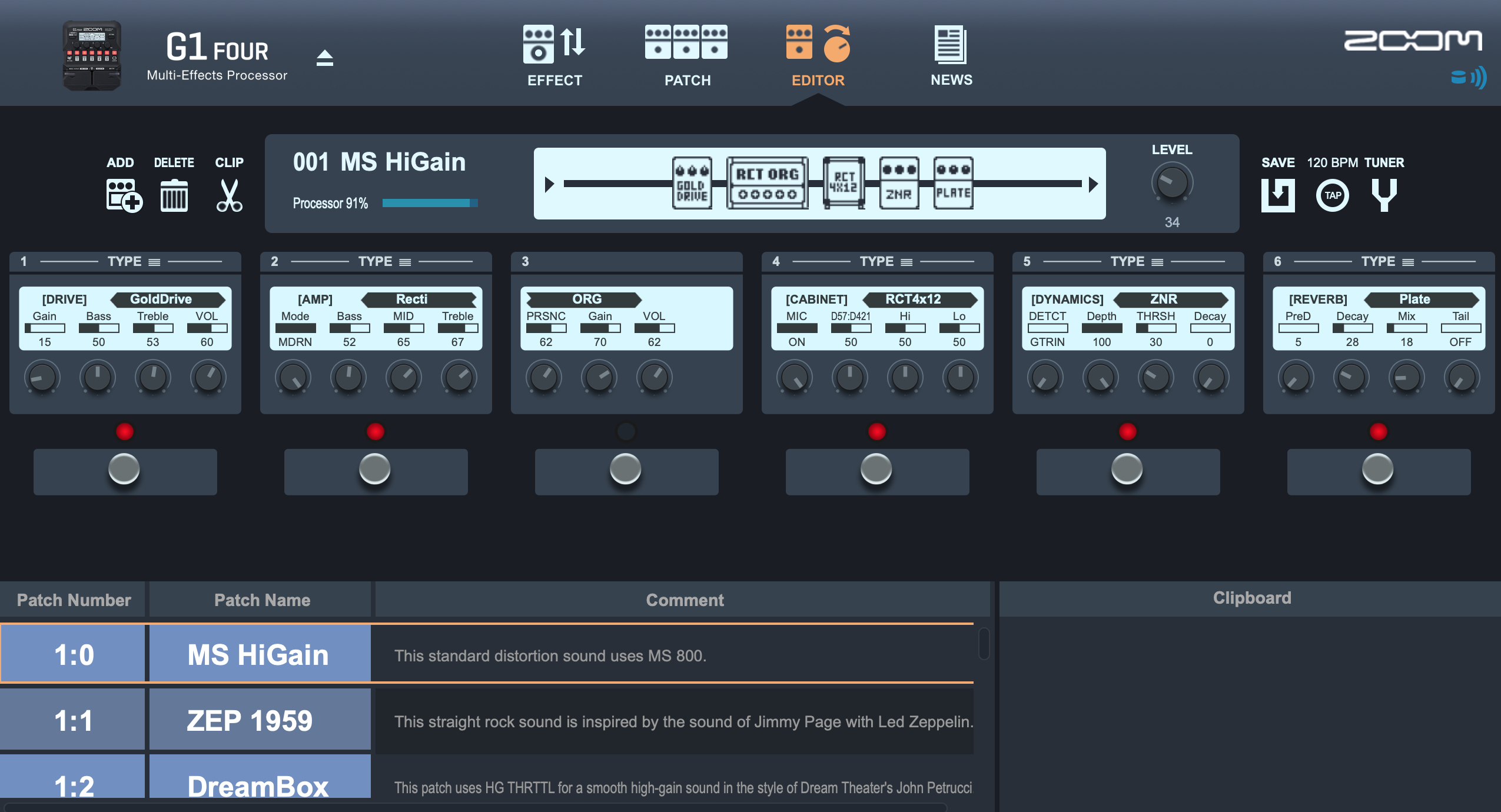This screenshot has width=1501, height=812.
Task: Click the MS 800 distortion comment text
Action: pos(550,655)
